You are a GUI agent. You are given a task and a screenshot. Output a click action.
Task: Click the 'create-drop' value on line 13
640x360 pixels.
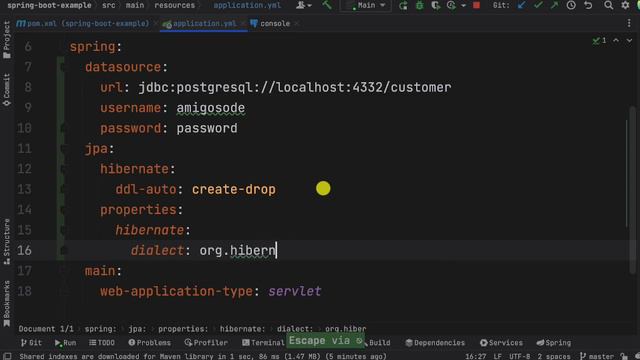(234, 189)
